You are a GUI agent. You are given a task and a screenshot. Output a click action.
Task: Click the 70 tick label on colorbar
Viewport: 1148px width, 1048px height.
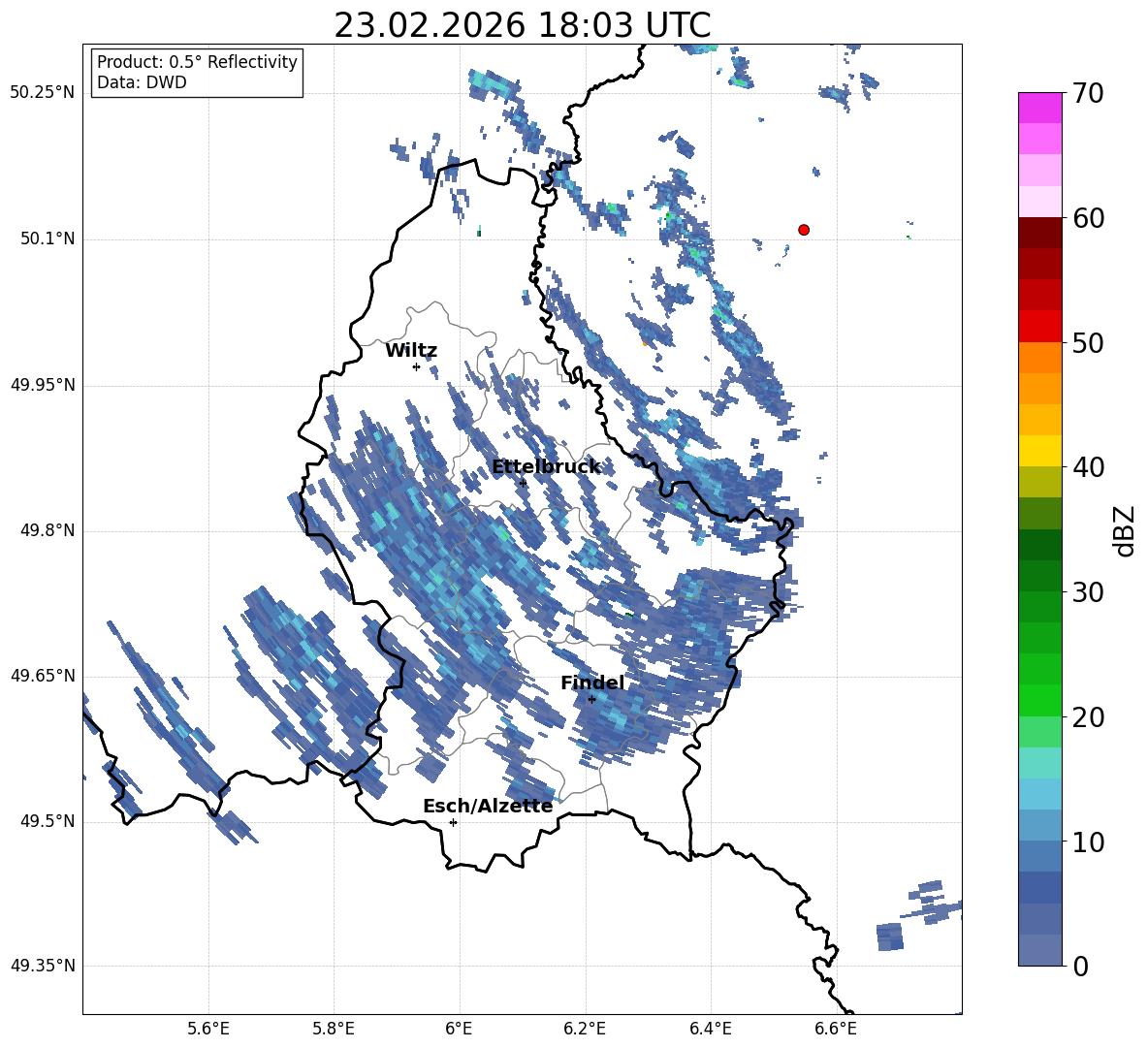[1088, 94]
